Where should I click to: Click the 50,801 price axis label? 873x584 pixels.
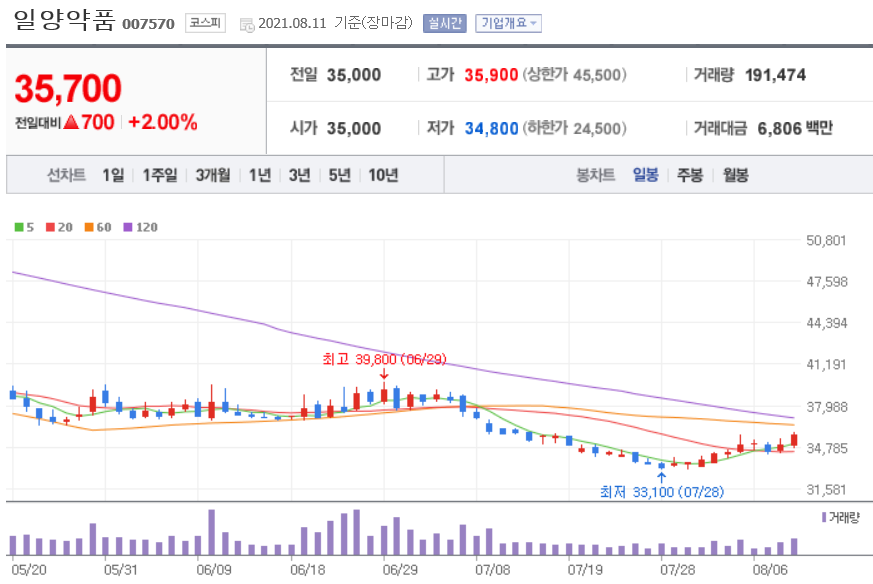tap(826, 241)
